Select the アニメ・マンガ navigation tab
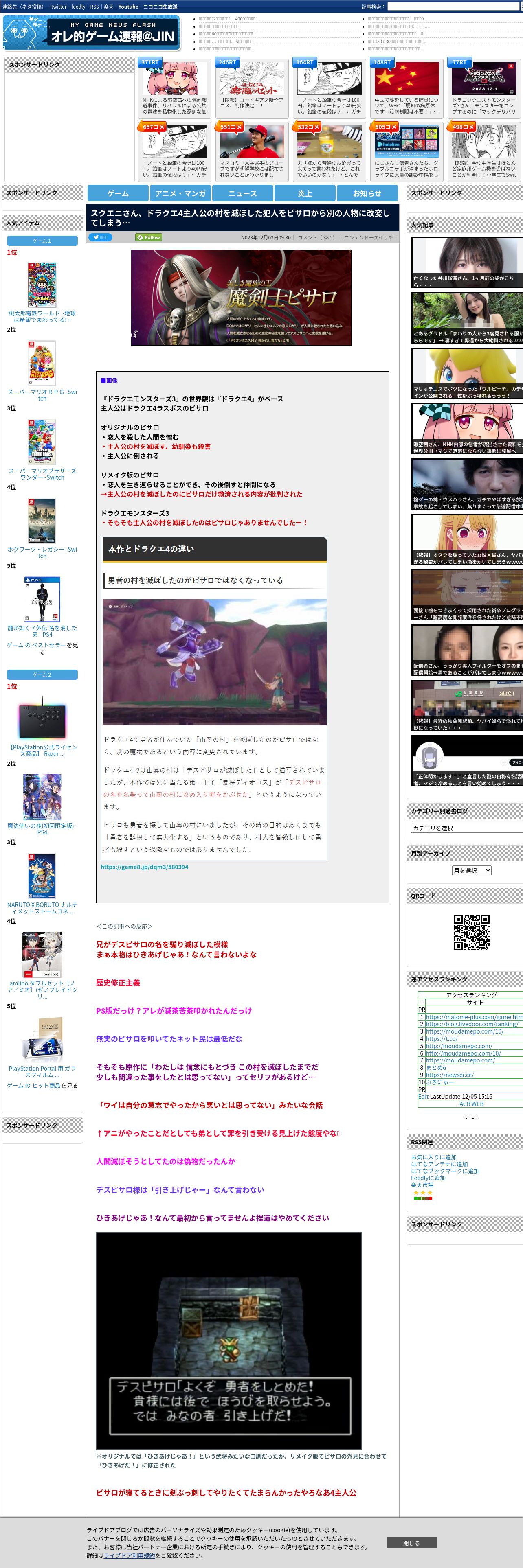This screenshot has height=1568, width=523. click(x=180, y=193)
